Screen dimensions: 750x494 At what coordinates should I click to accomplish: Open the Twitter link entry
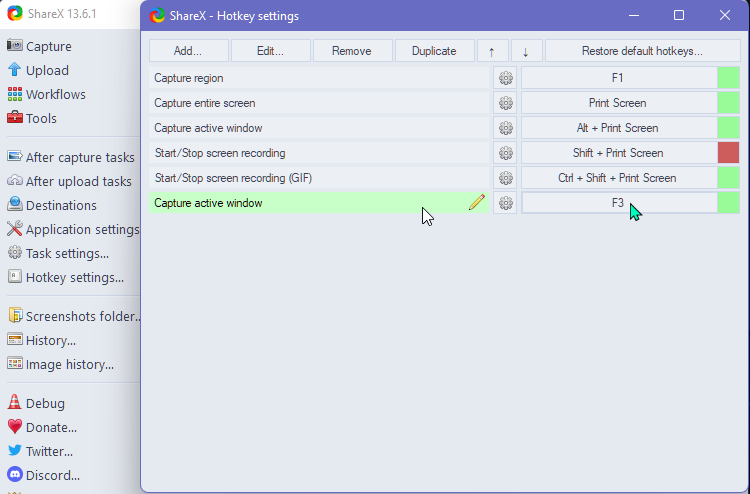40,451
